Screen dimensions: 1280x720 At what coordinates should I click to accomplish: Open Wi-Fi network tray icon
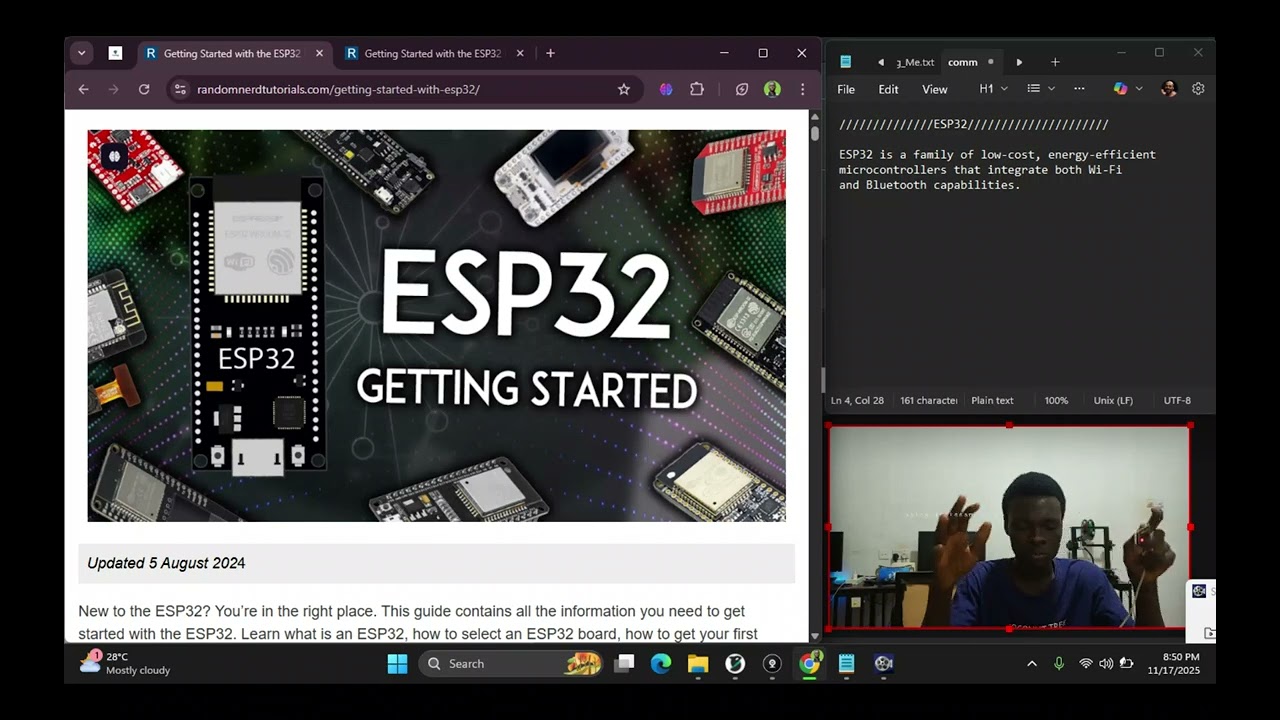point(1086,664)
